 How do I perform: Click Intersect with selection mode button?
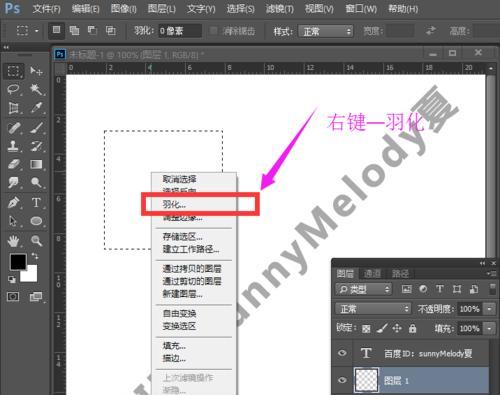click(x=110, y=31)
